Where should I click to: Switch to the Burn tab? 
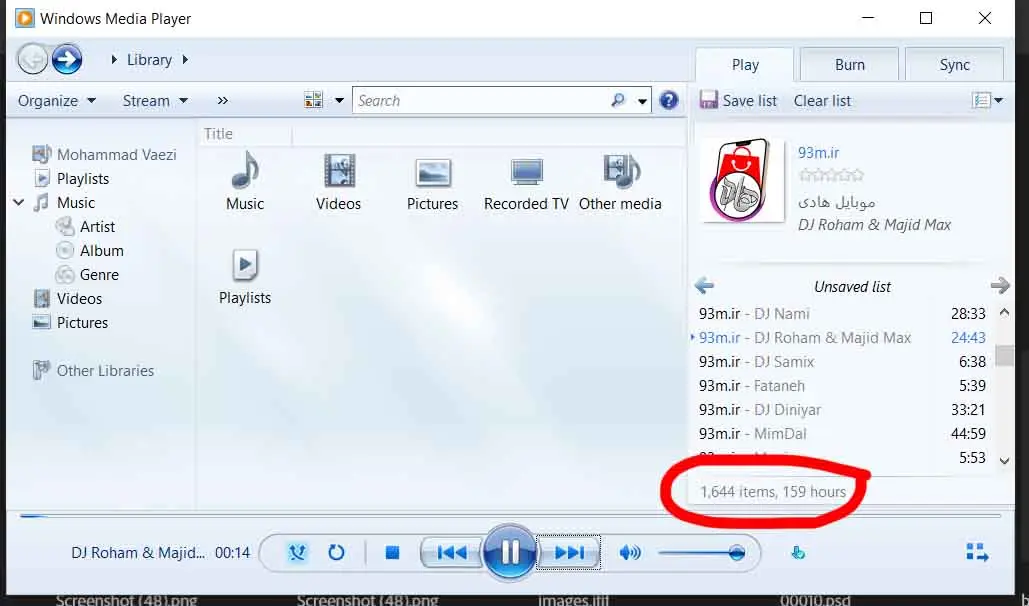[x=849, y=64]
